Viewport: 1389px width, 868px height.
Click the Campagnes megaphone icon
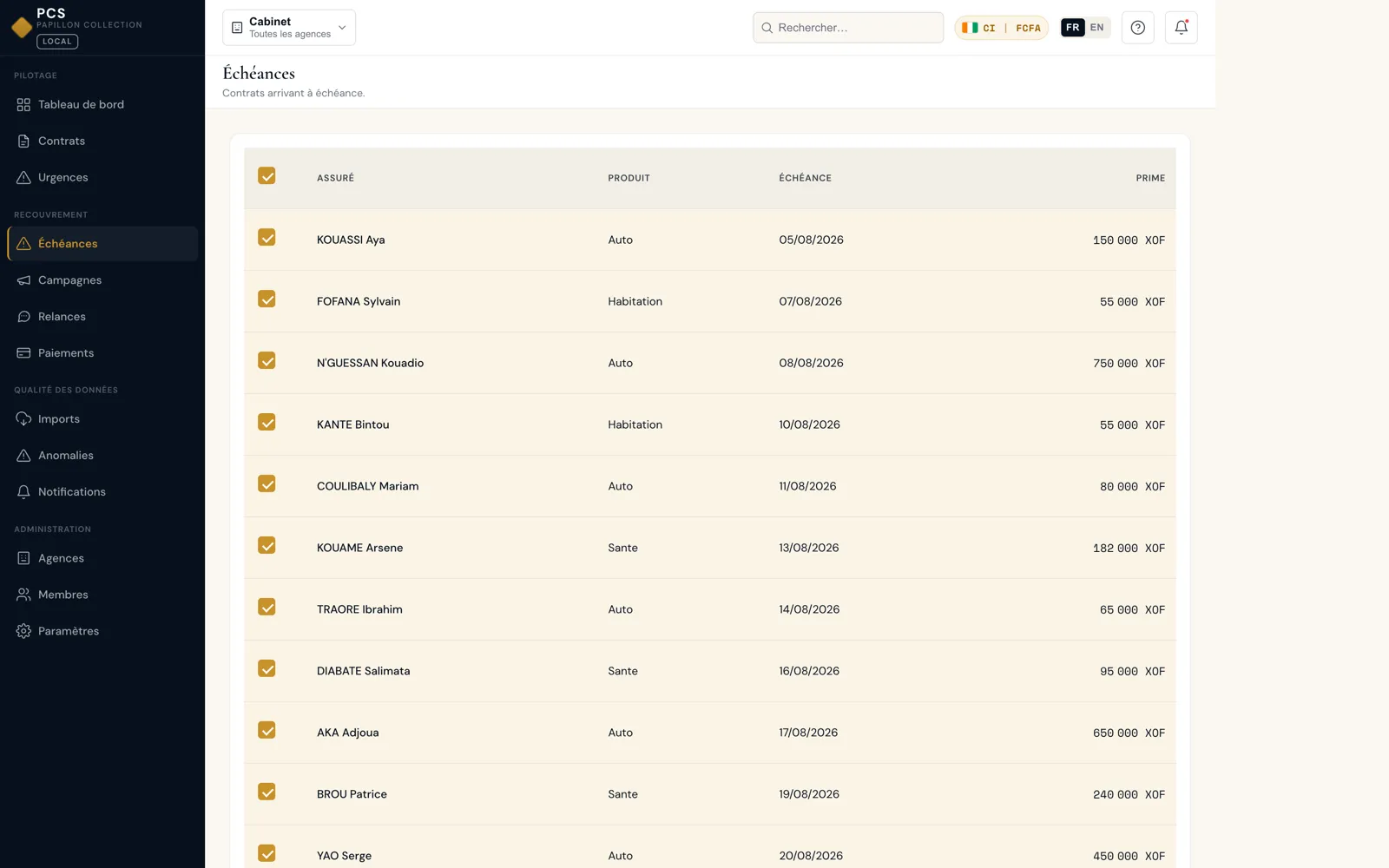click(x=23, y=280)
